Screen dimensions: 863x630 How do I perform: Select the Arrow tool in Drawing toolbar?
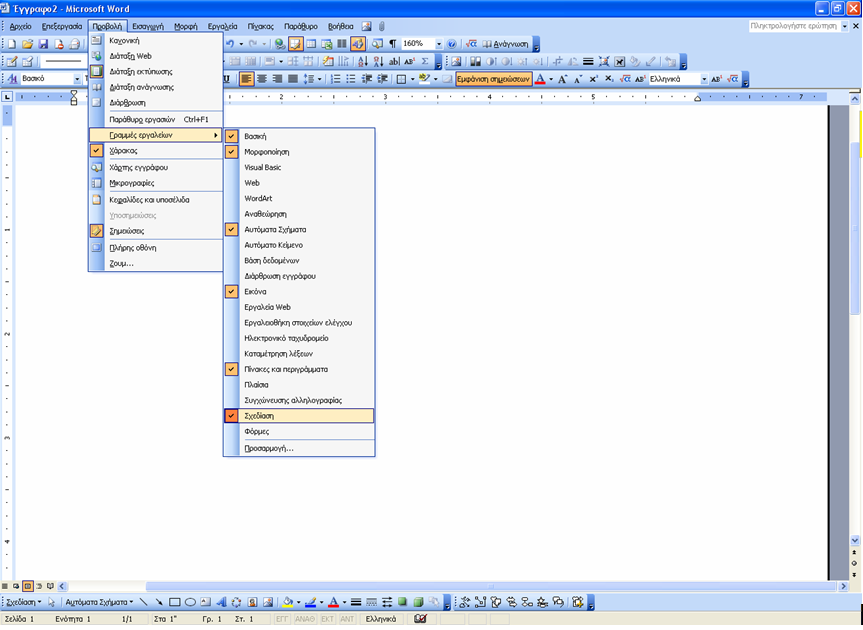[159, 602]
